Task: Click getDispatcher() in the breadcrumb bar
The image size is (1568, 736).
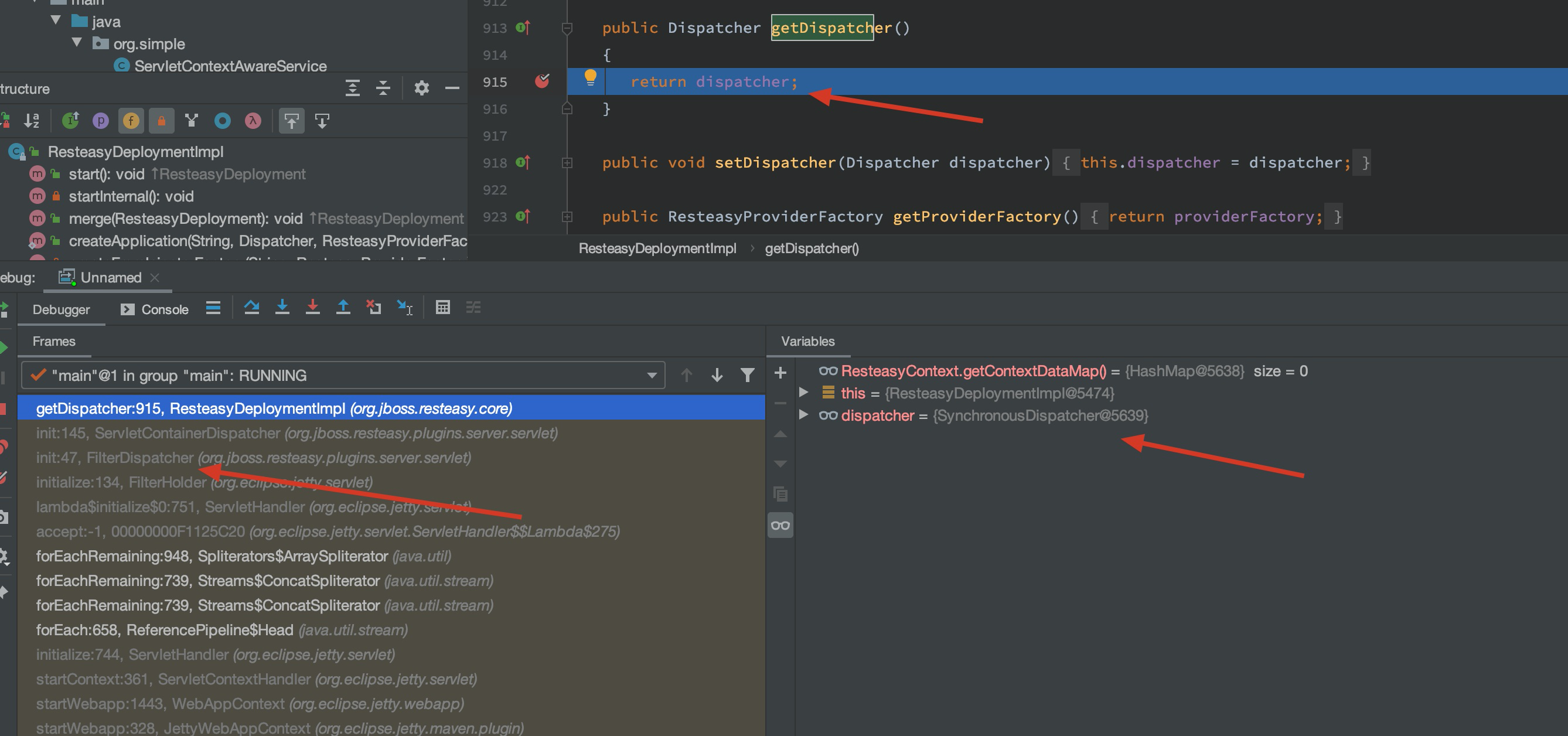Action: (811, 248)
